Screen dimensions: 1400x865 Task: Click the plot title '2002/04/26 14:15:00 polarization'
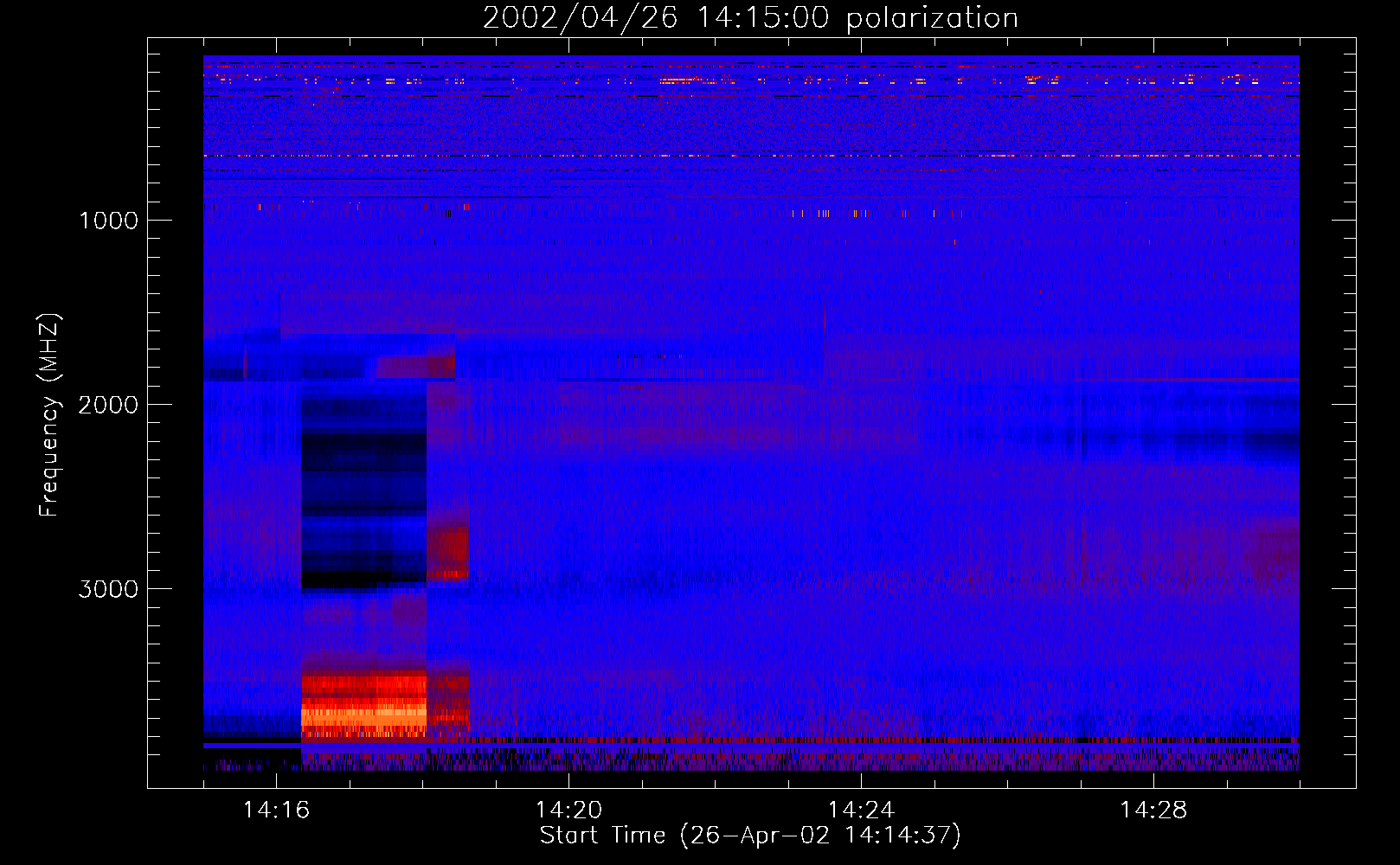750,18
